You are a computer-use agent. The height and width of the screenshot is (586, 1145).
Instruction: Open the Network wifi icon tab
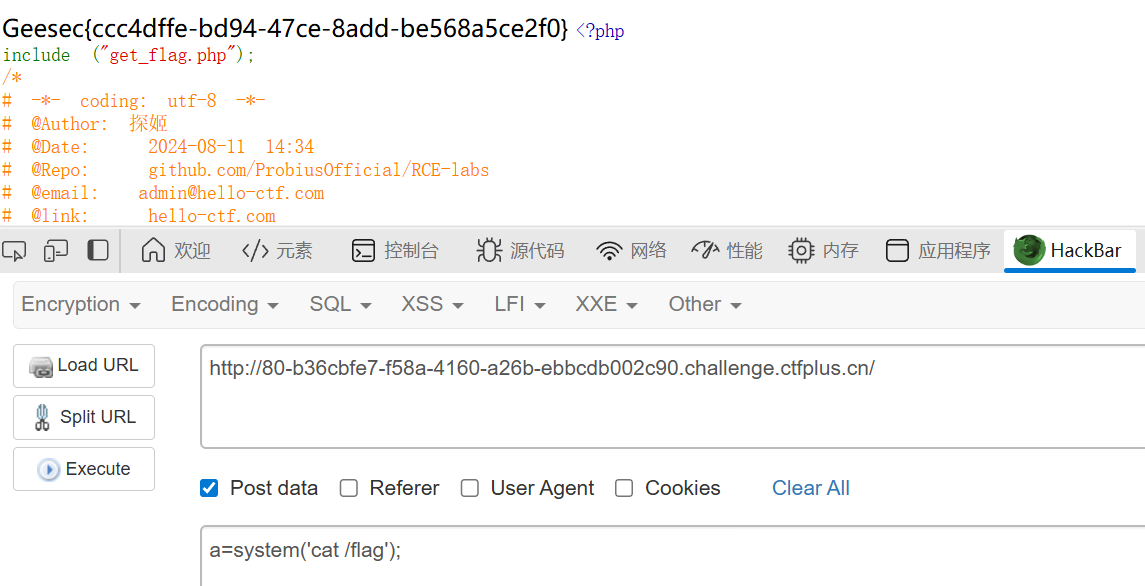tap(631, 250)
